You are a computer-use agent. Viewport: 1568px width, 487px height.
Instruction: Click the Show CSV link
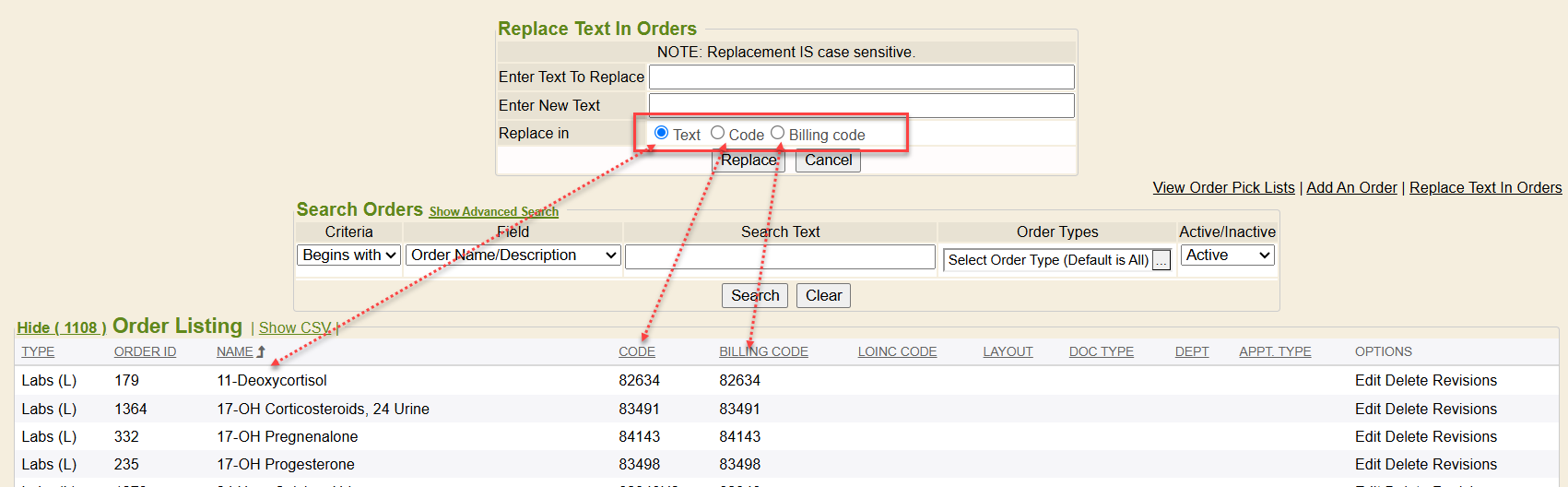point(294,327)
